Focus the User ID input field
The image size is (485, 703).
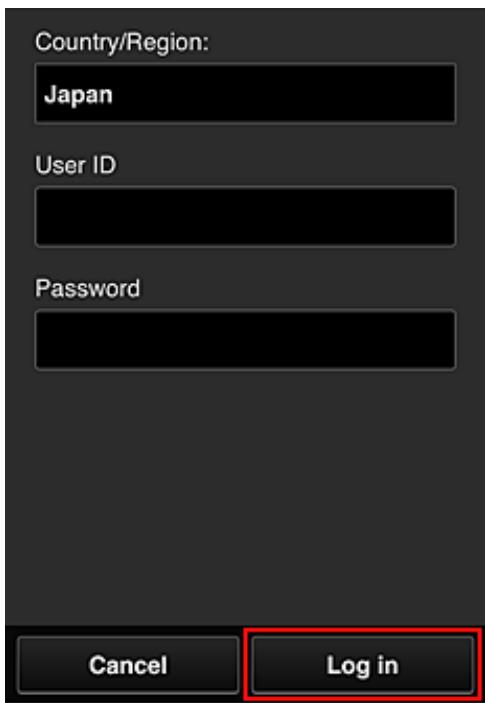246,217
